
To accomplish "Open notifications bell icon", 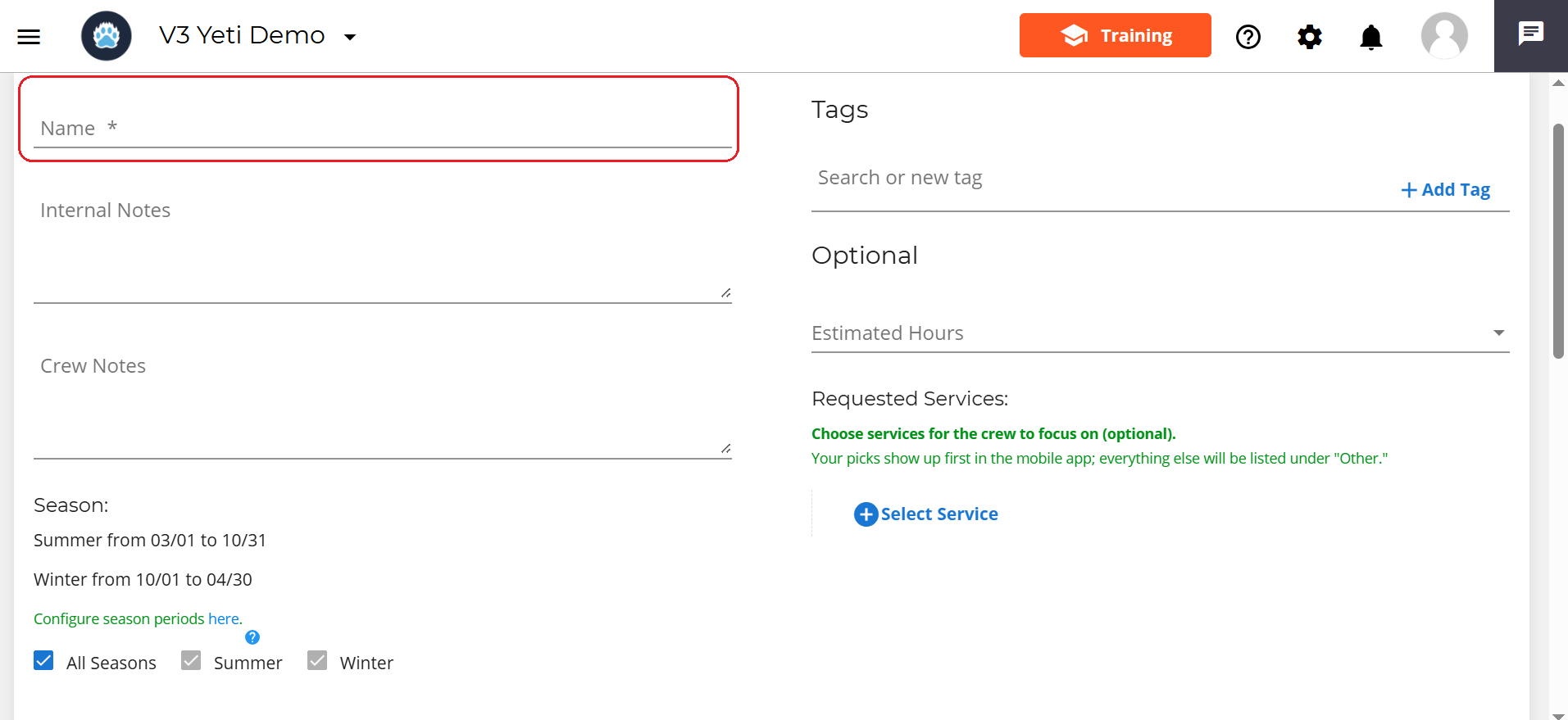I will click(1370, 37).
